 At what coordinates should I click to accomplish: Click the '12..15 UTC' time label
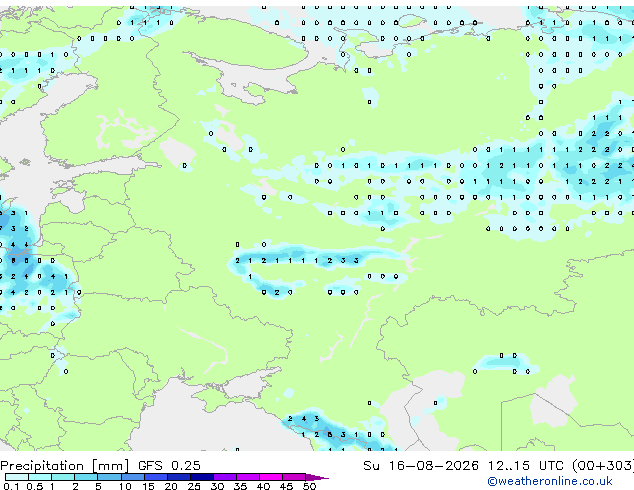tap(526, 466)
